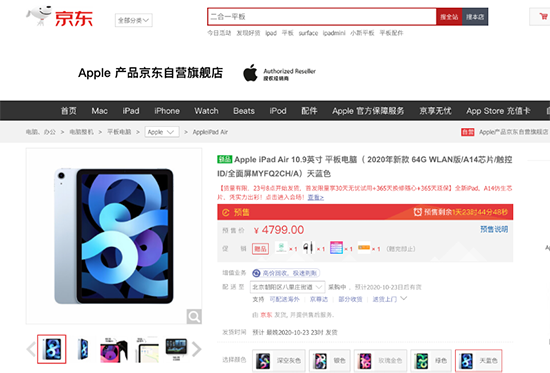Expand the Apple brand breadcrumb dropdown

[x=162, y=132]
